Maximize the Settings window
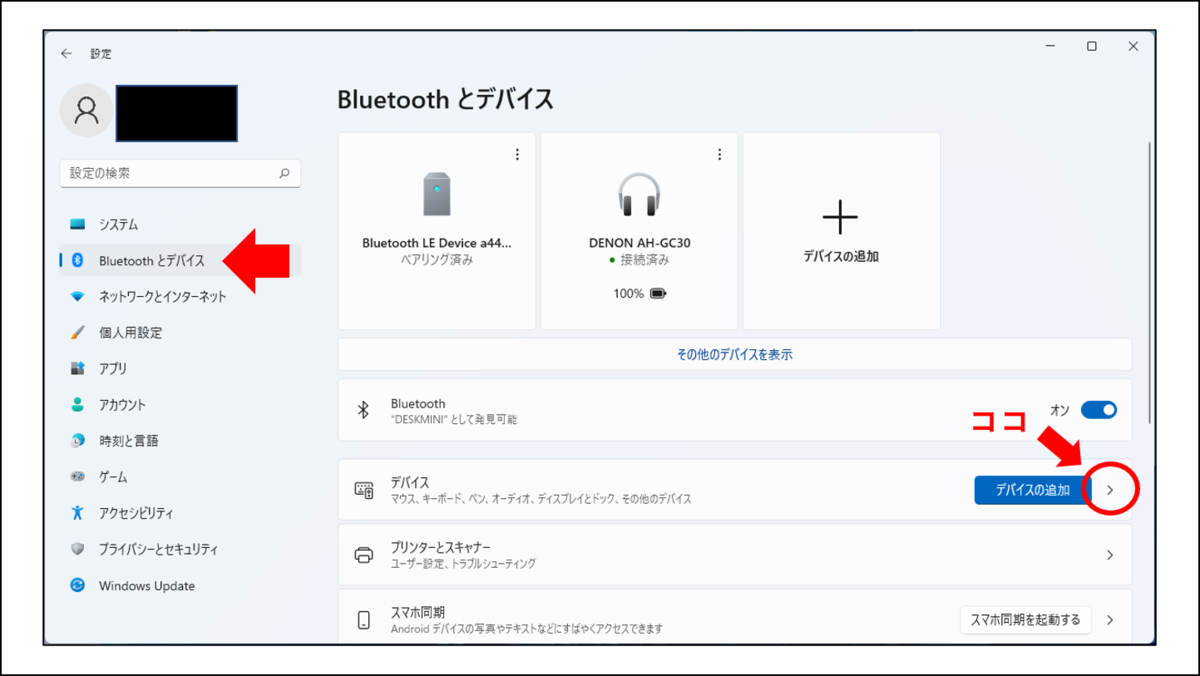1200x676 pixels. pos(1091,46)
